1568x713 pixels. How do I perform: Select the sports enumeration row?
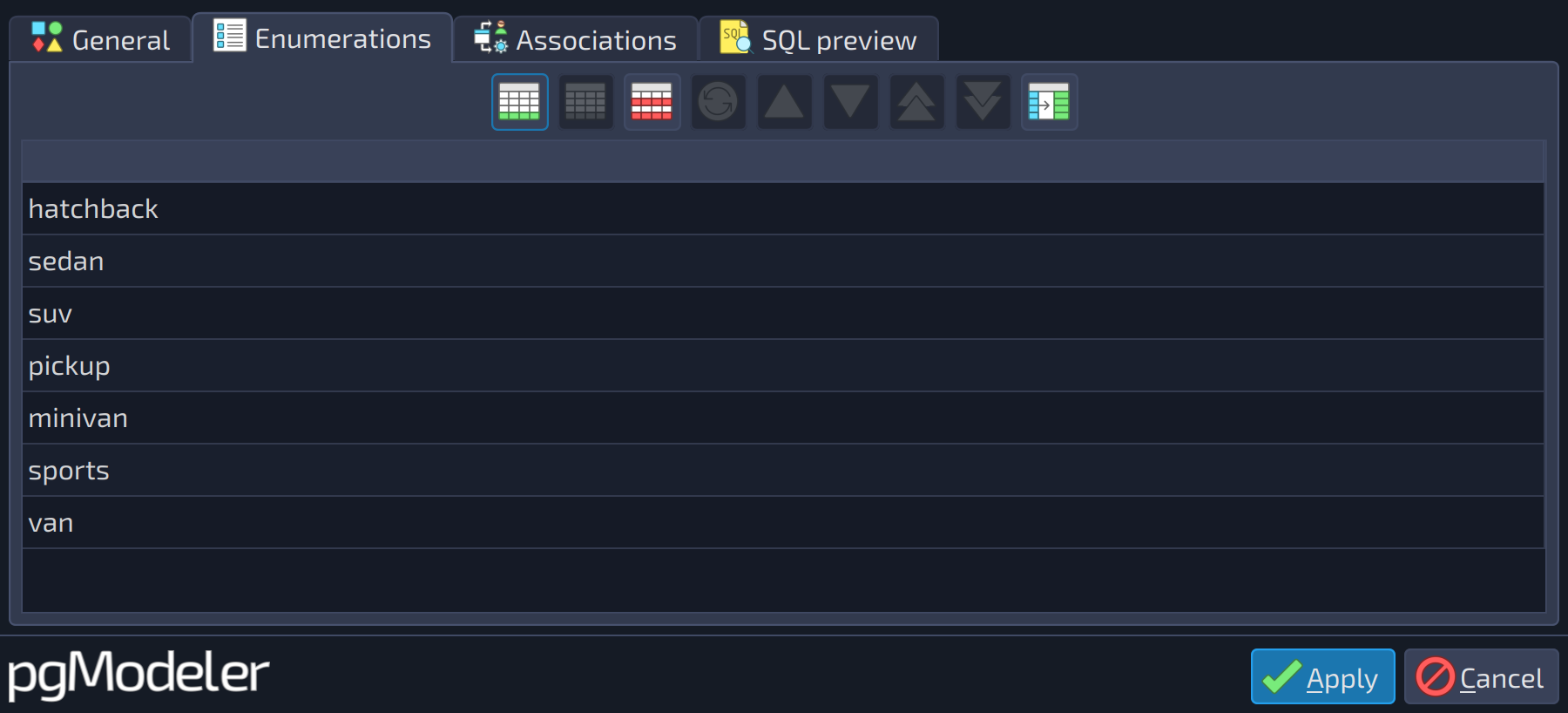pyautogui.click(x=783, y=471)
